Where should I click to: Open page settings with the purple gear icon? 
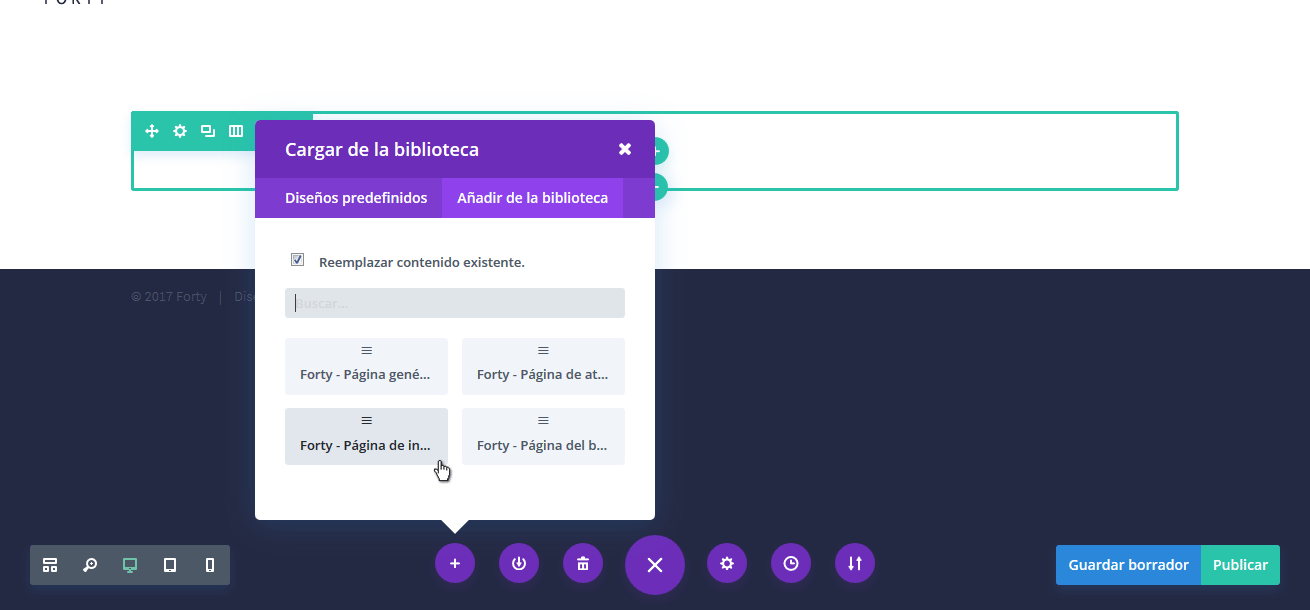tap(727, 563)
